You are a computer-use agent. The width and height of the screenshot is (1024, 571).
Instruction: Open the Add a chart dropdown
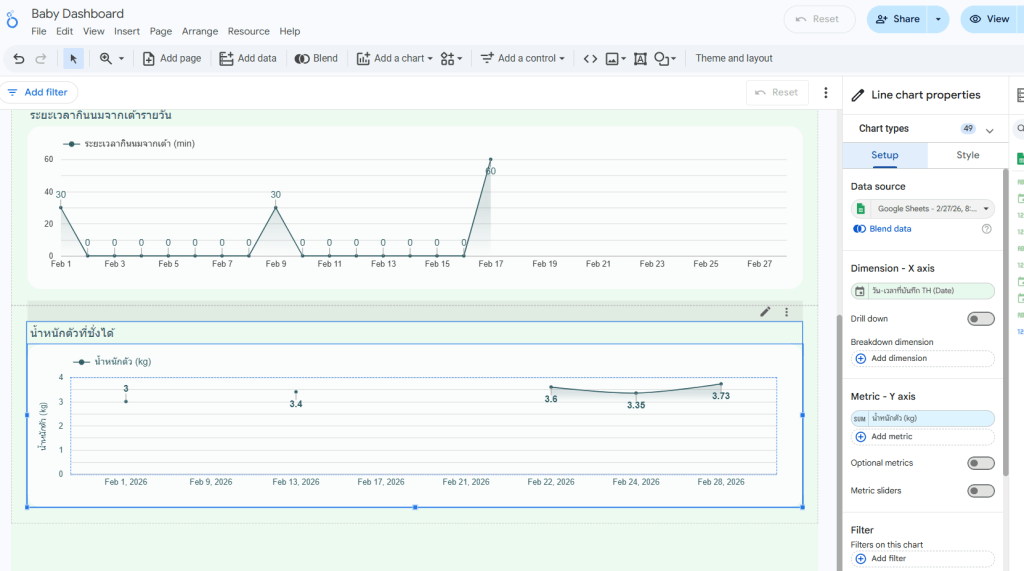[x=395, y=59]
